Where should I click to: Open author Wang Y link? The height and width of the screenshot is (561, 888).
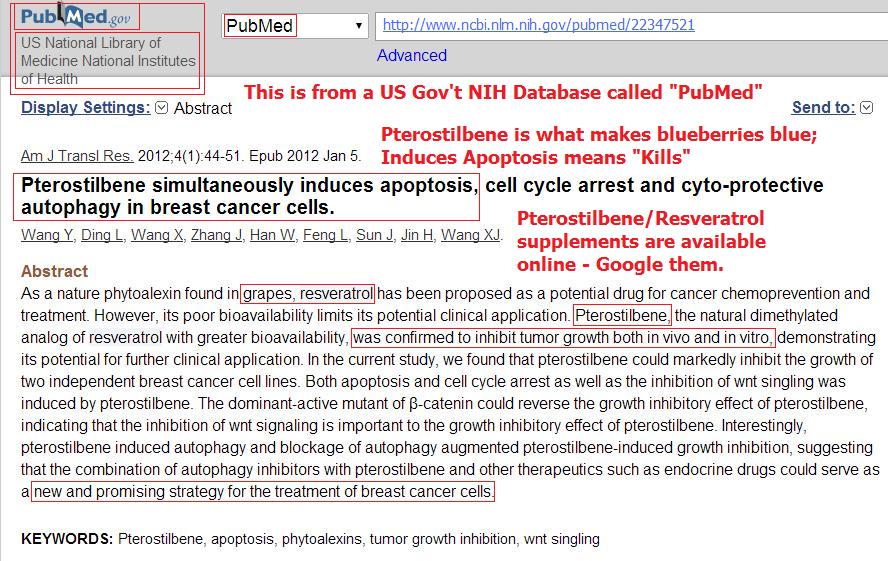click(47, 235)
